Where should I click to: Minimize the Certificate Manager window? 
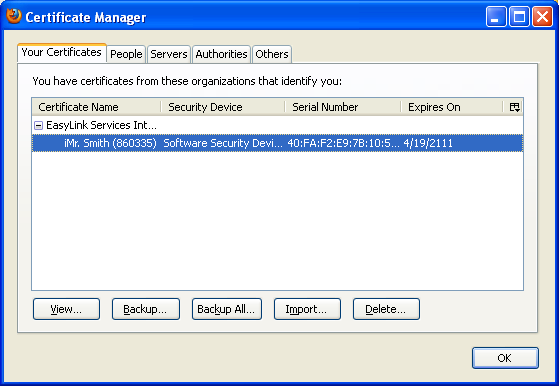pyautogui.click(x=496, y=16)
